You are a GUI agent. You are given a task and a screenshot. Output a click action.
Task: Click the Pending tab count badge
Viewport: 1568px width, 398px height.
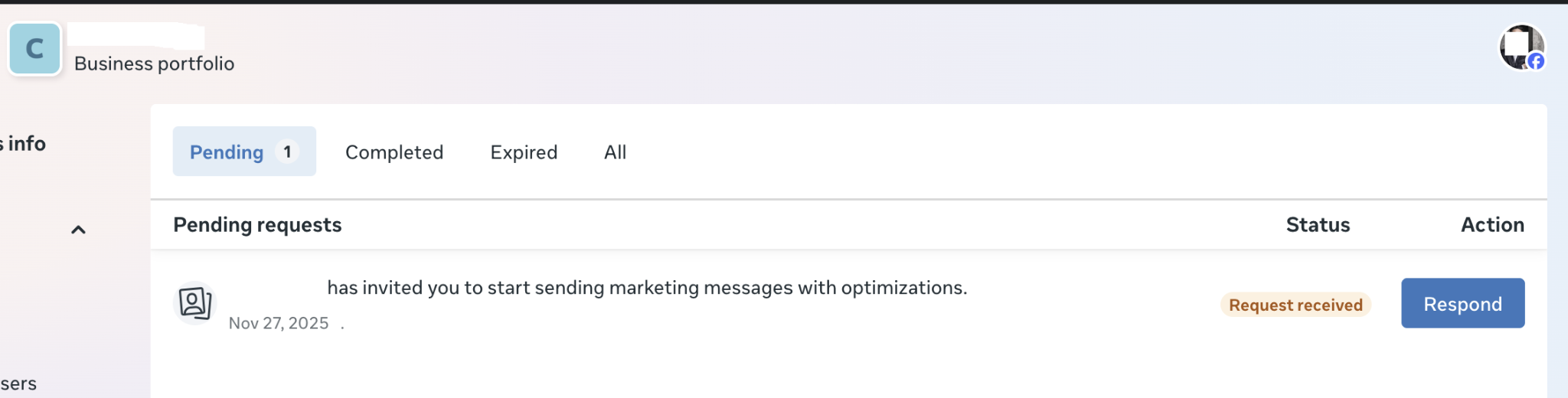pyautogui.click(x=287, y=152)
